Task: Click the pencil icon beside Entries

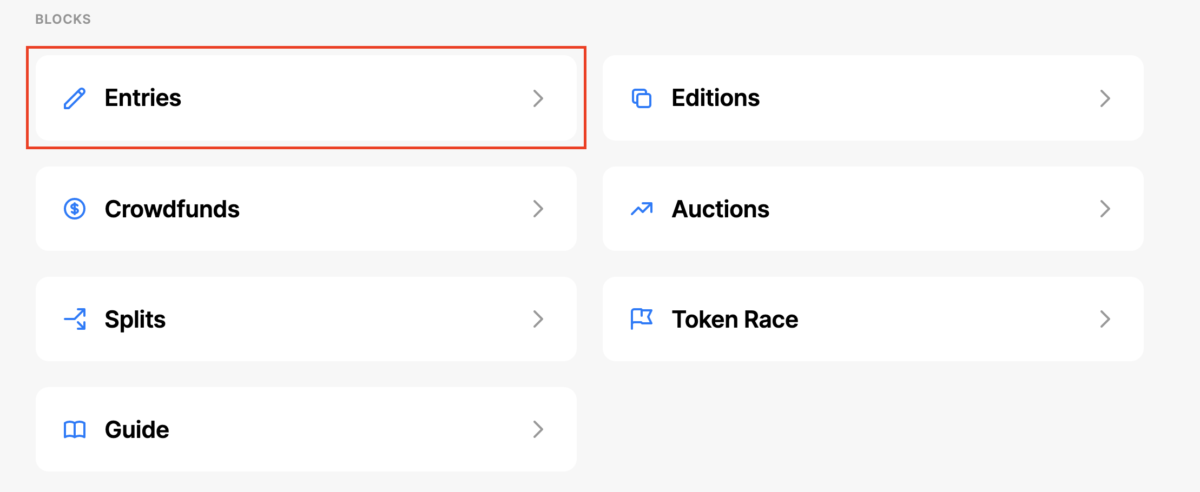Action: coord(75,98)
